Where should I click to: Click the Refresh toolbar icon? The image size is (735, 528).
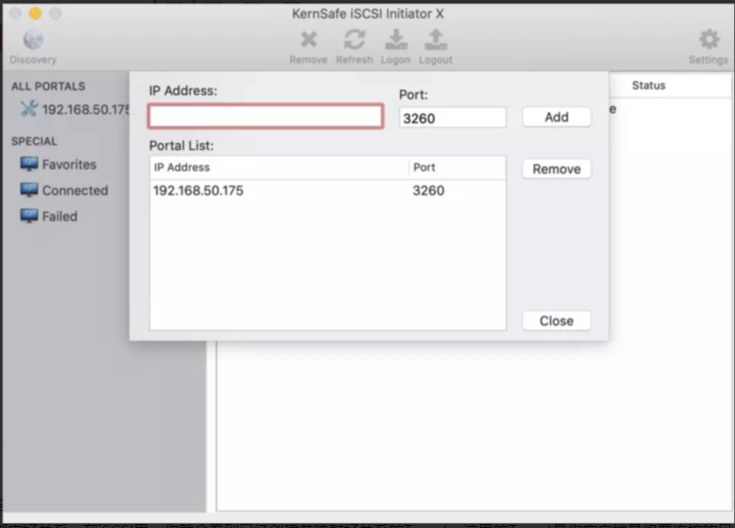354,39
